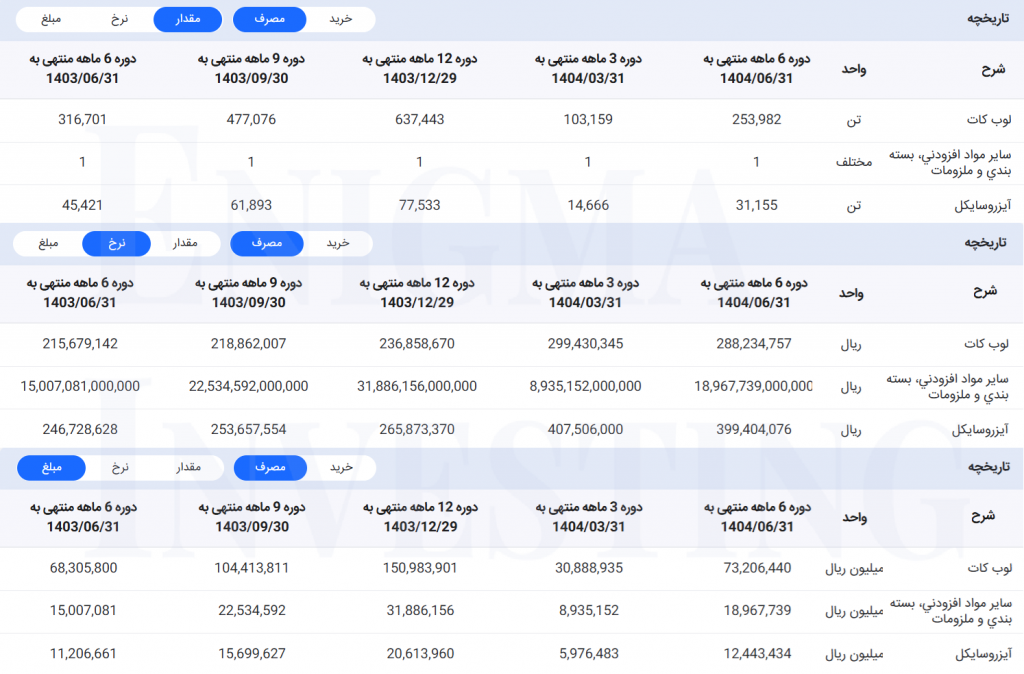Click واحد column header in bottom table
Viewport: 1024px width, 674px height.
coord(854,517)
